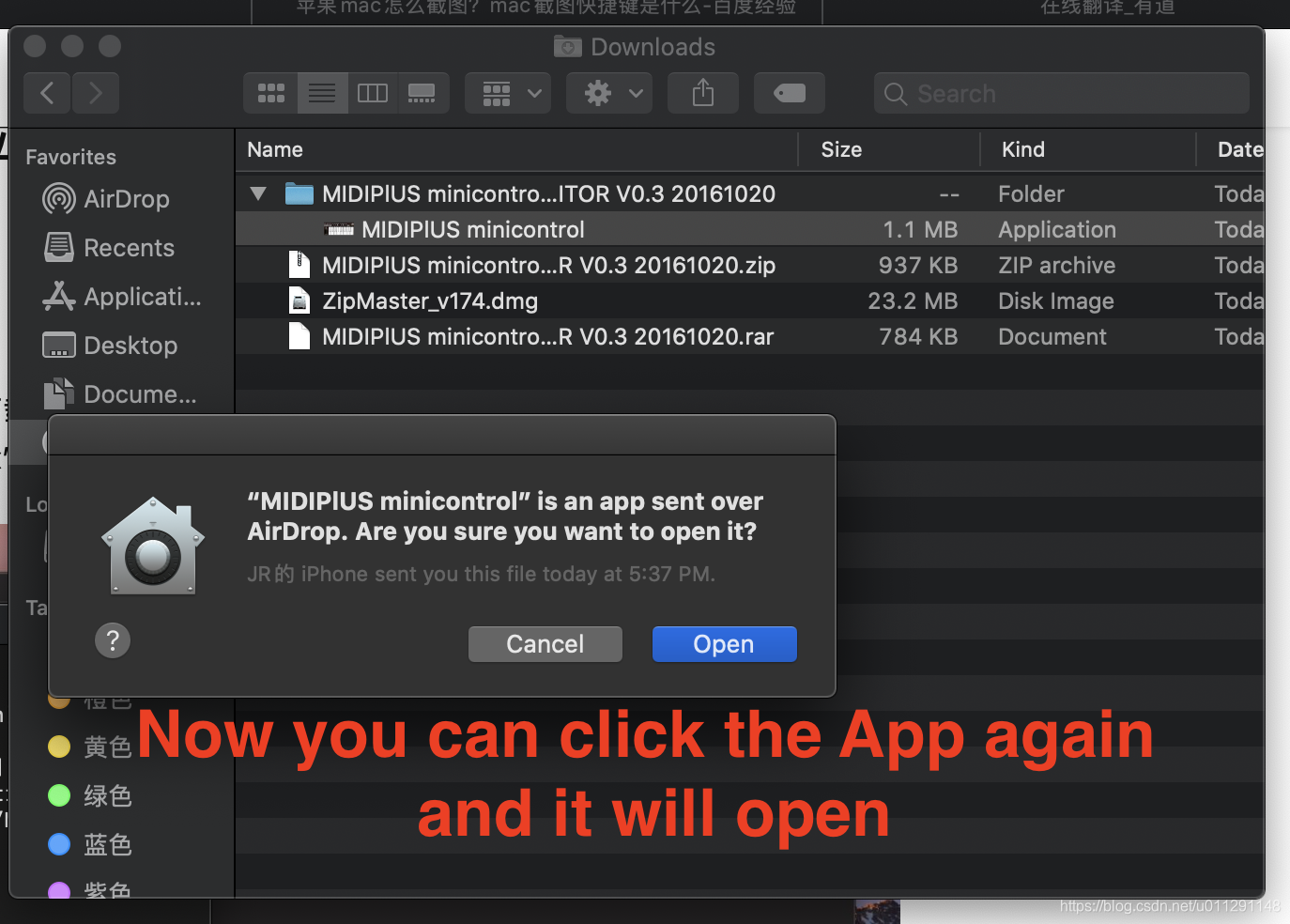The image size is (1290, 924).
Task: Click the "Folder" kind cell
Action: coord(1031,193)
